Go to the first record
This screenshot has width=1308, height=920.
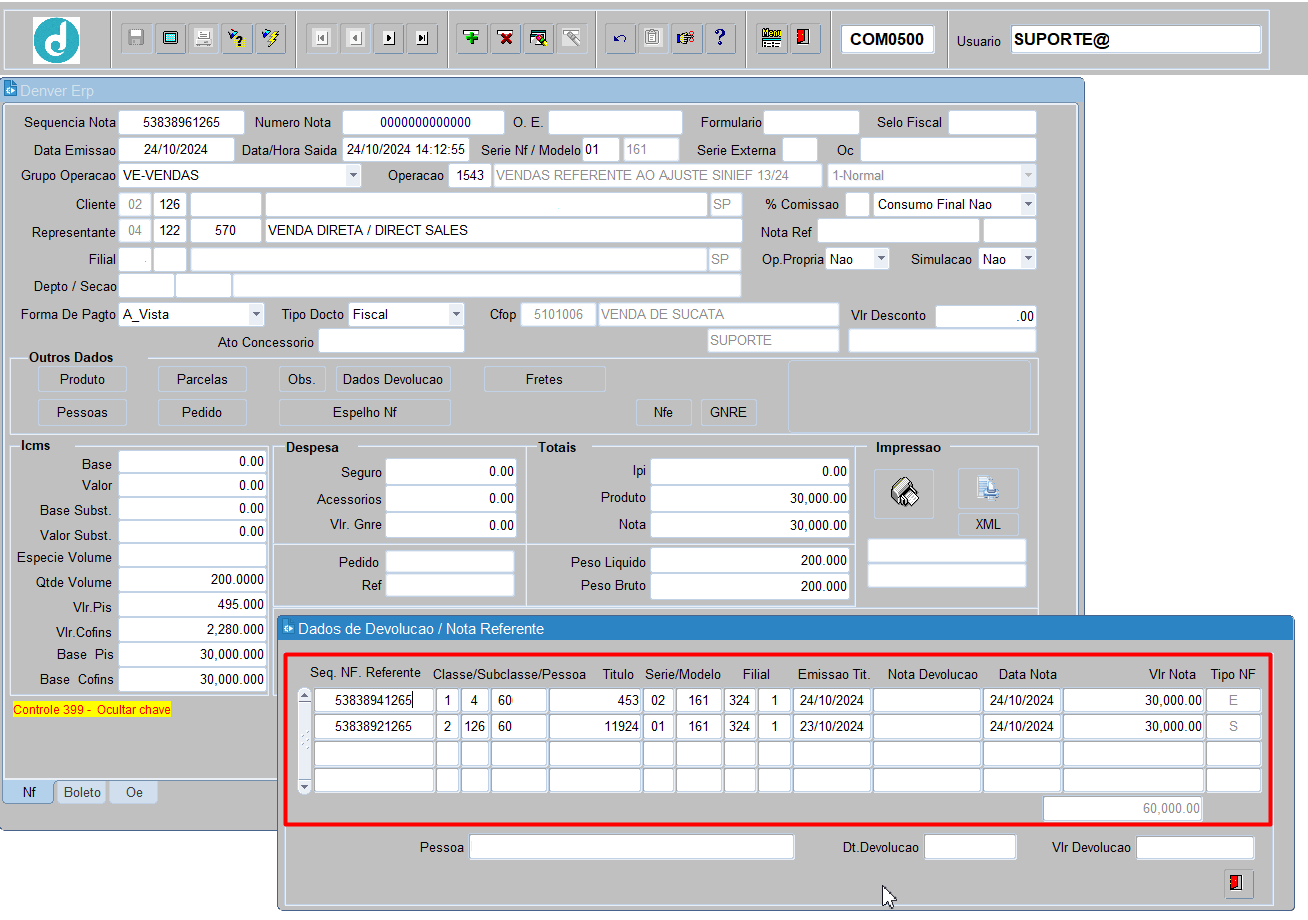tap(321, 39)
